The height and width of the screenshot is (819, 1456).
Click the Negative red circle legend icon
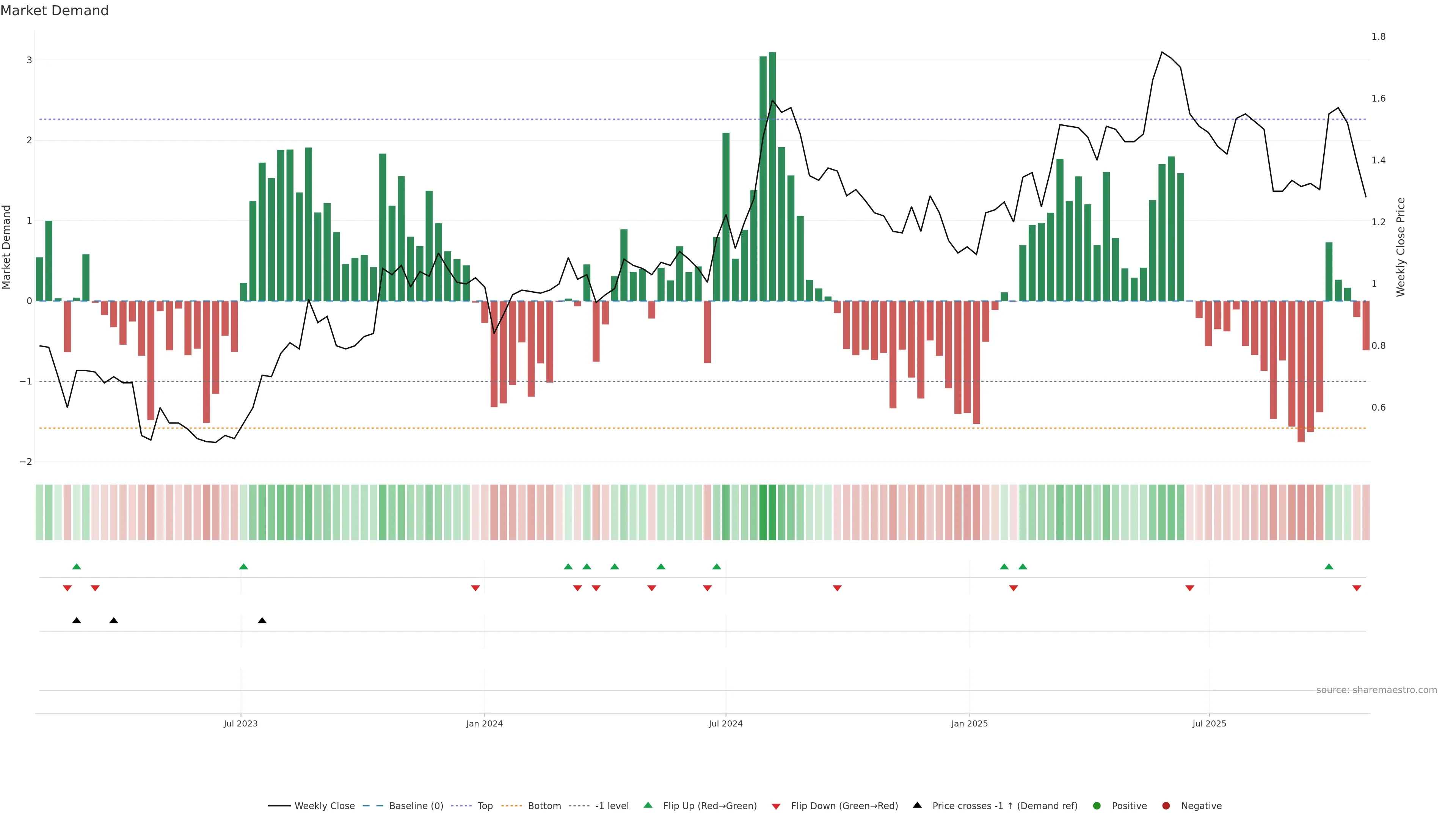click(1166, 805)
